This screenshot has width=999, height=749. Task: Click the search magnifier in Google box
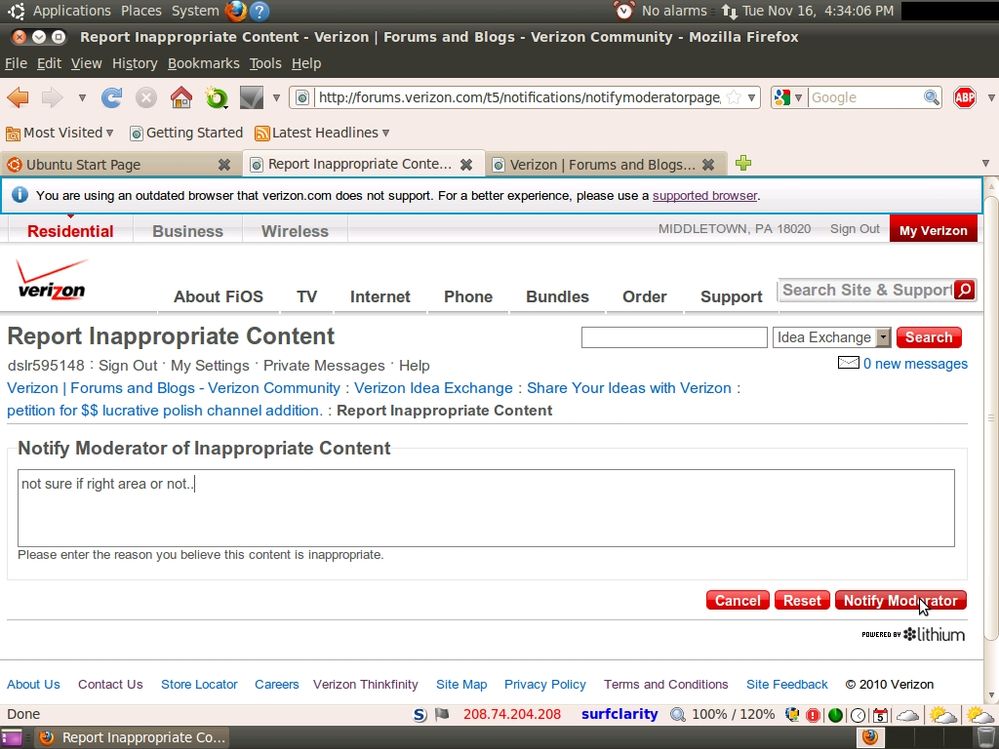click(x=931, y=97)
